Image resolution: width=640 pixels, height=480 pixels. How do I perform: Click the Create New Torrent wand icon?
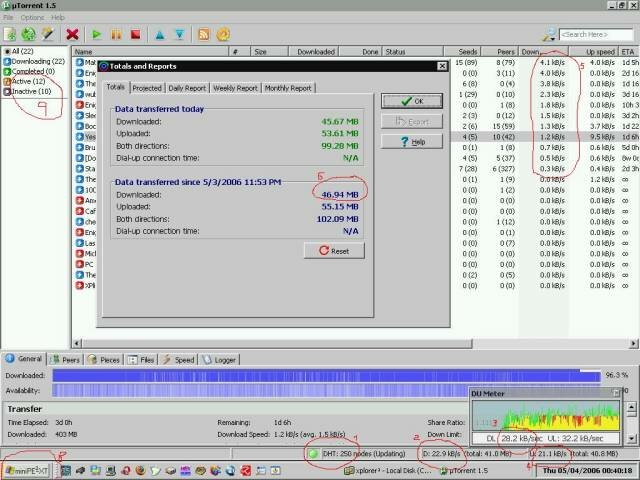(48, 34)
